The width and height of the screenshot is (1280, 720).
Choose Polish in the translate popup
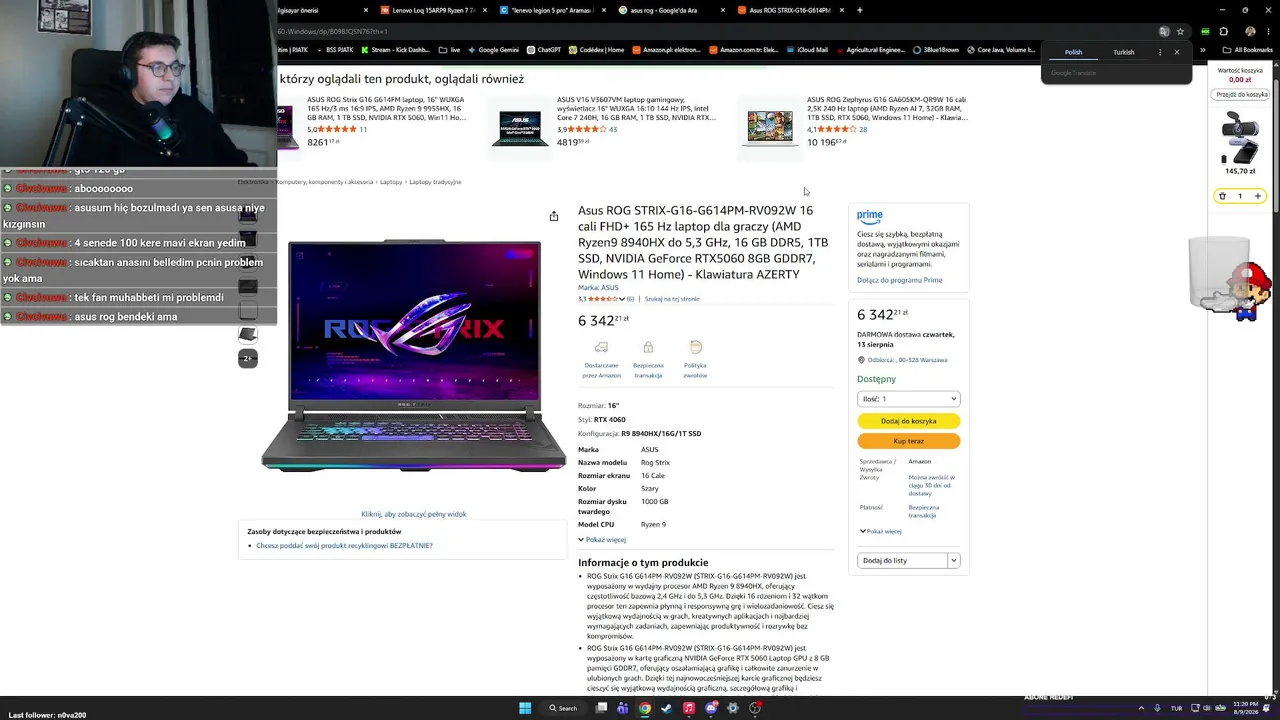pyautogui.click(x=1073, y=52)
